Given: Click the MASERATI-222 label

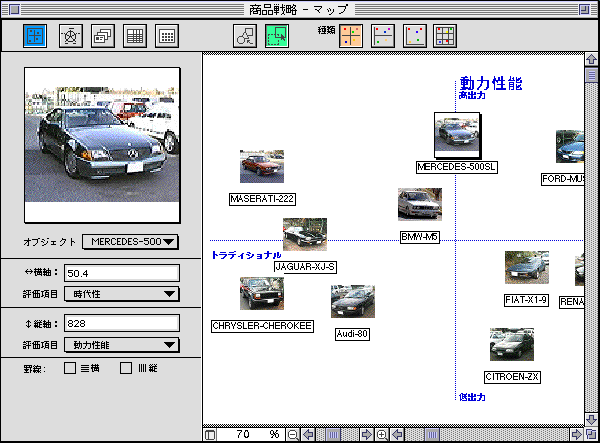Looking at the screenshot, I should 262,199.
